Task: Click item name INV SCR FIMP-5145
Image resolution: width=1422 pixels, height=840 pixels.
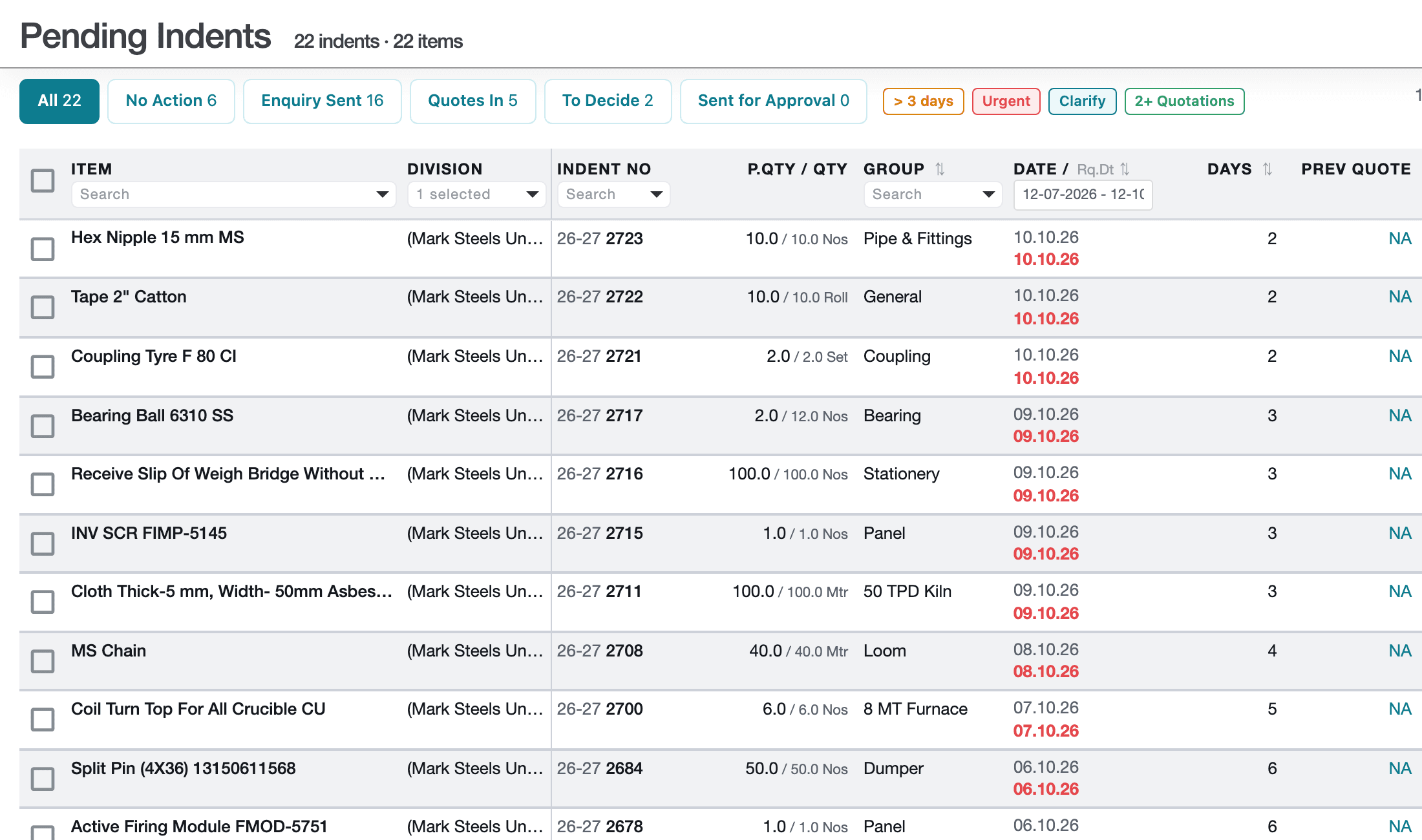Action: (149, 533)
